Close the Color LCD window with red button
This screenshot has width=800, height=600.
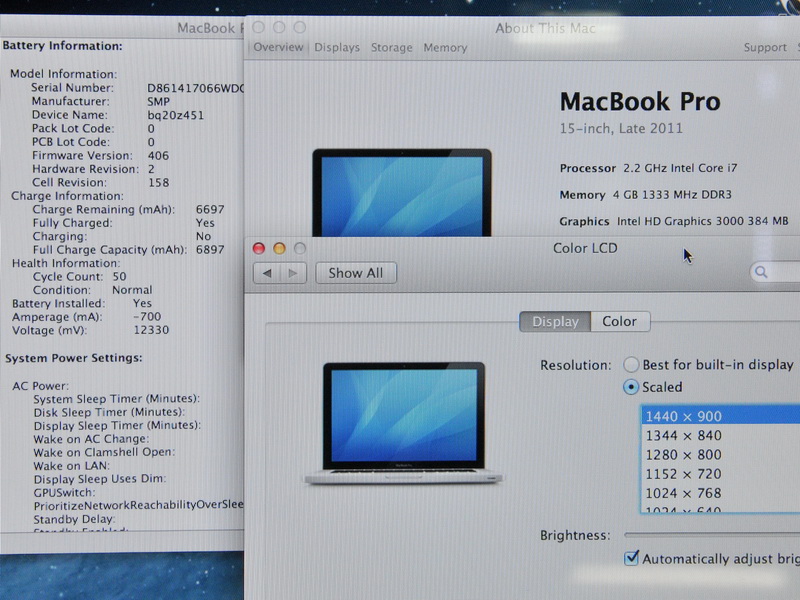259,248
